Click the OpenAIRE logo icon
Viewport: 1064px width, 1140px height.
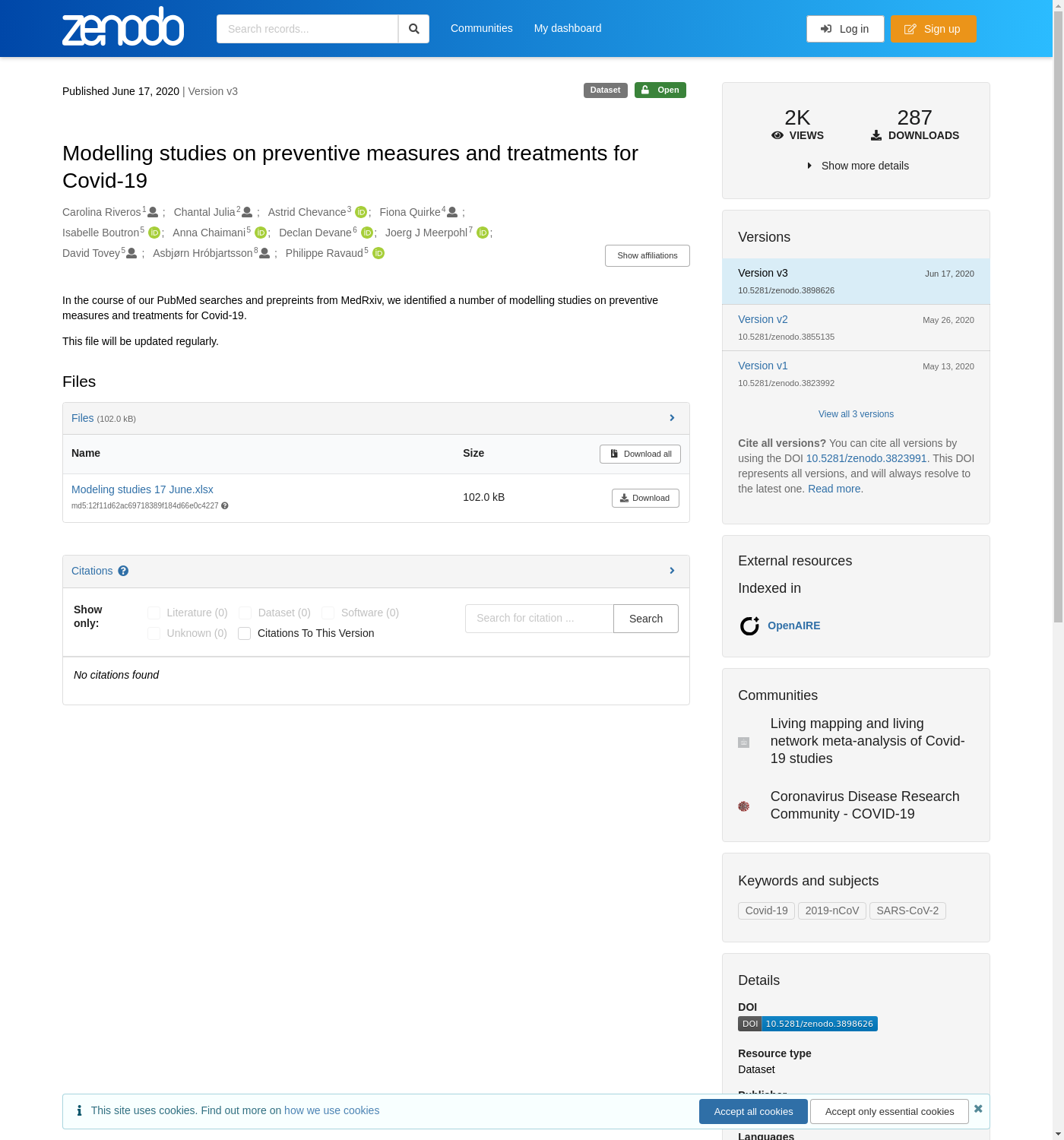(x=749, y=626)
